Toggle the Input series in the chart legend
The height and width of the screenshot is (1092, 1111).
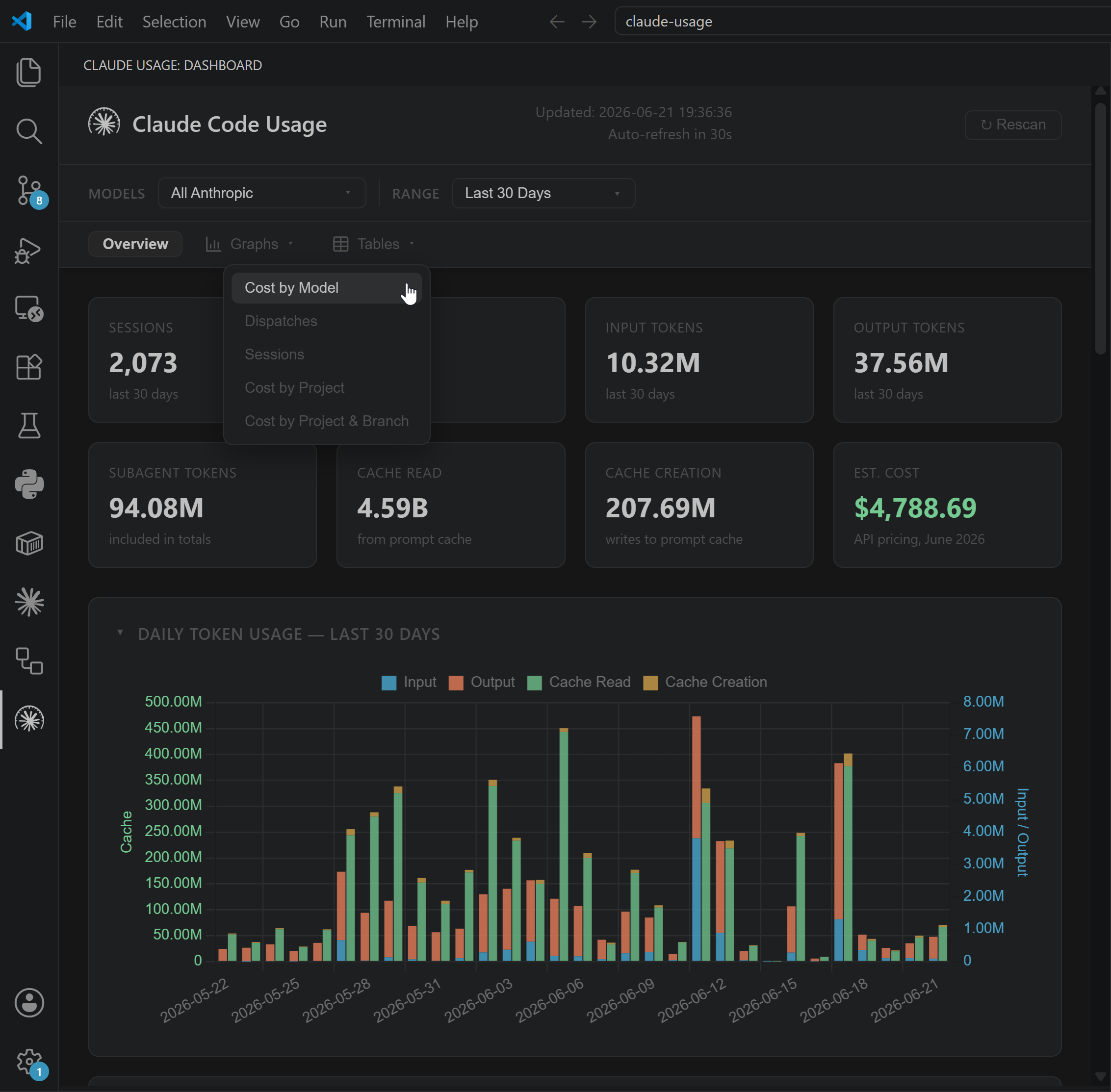click(x=409, y=683)
